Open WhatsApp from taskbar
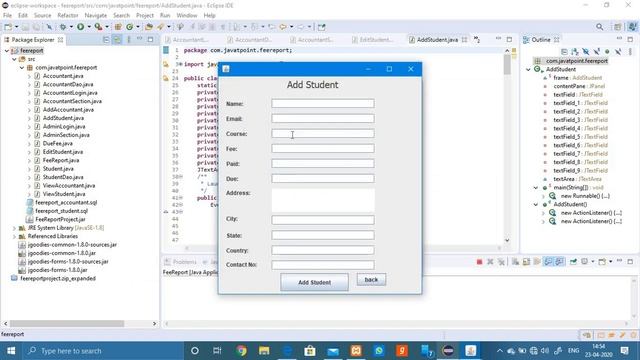 [x=379, y=351]
